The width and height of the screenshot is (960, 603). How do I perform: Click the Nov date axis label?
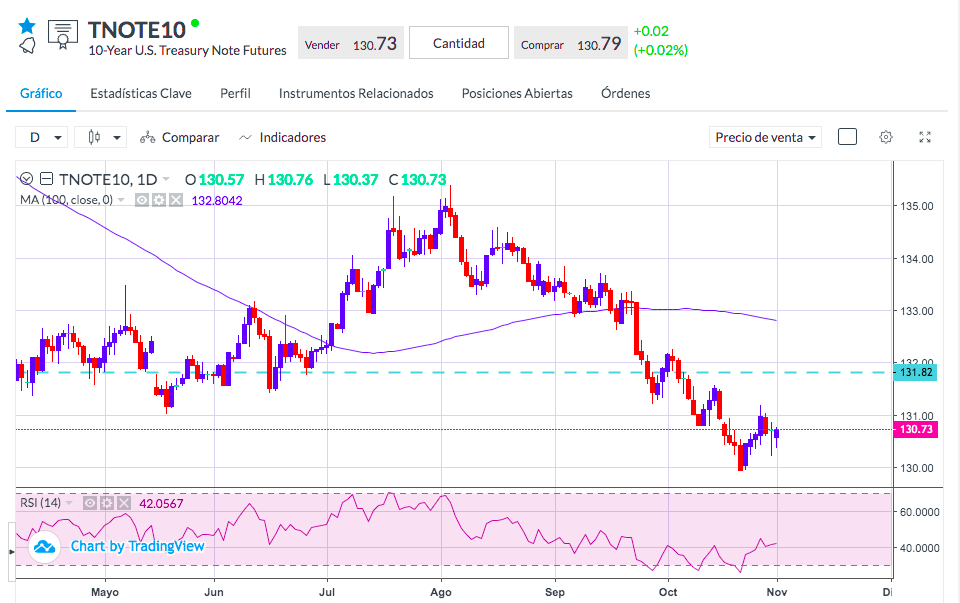click(x=777, y=592)
